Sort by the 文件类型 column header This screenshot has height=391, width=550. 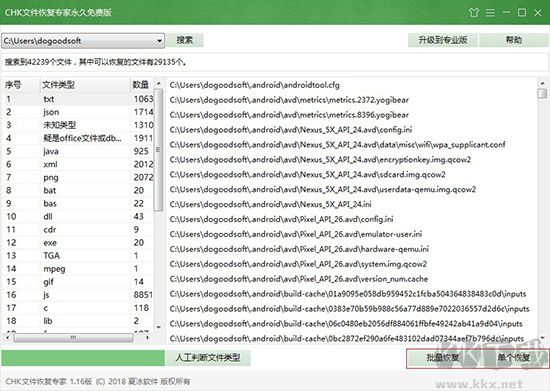click(85, 85)
